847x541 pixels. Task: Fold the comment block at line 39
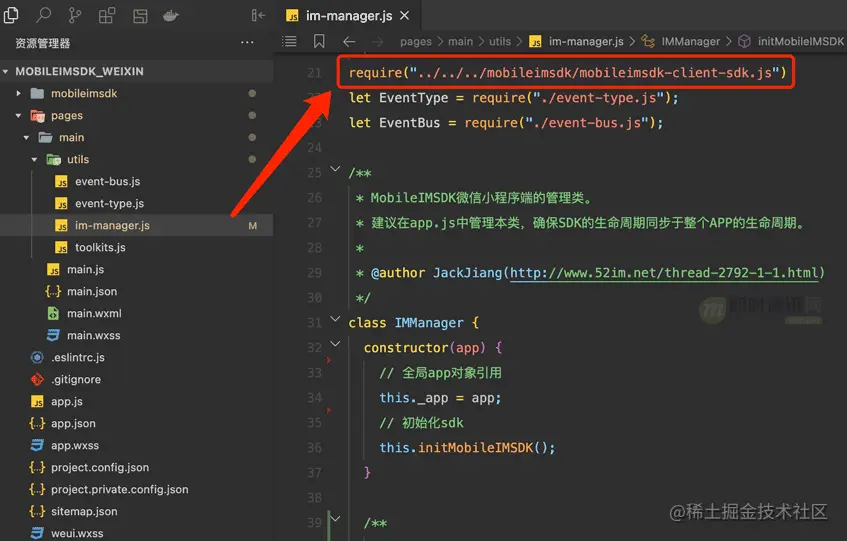click(x=335, y=519)
